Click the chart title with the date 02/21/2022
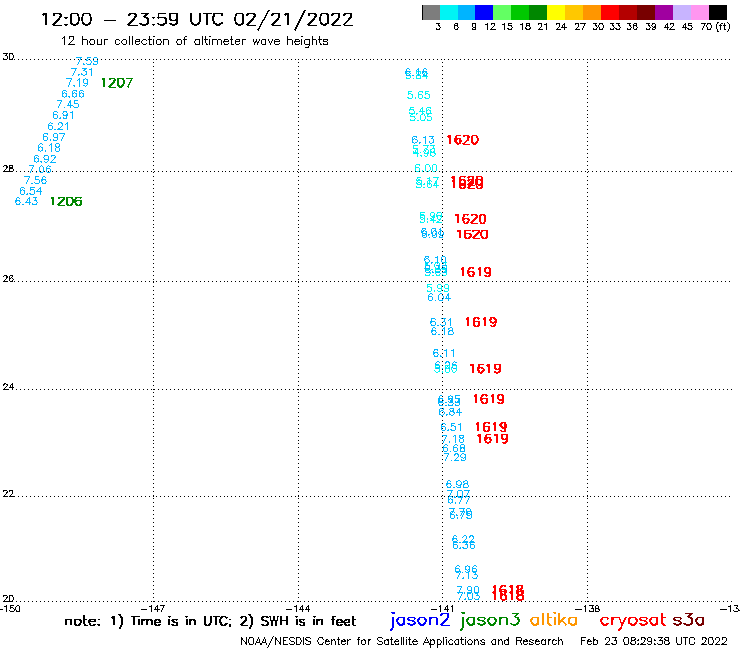 click(197, 19)
